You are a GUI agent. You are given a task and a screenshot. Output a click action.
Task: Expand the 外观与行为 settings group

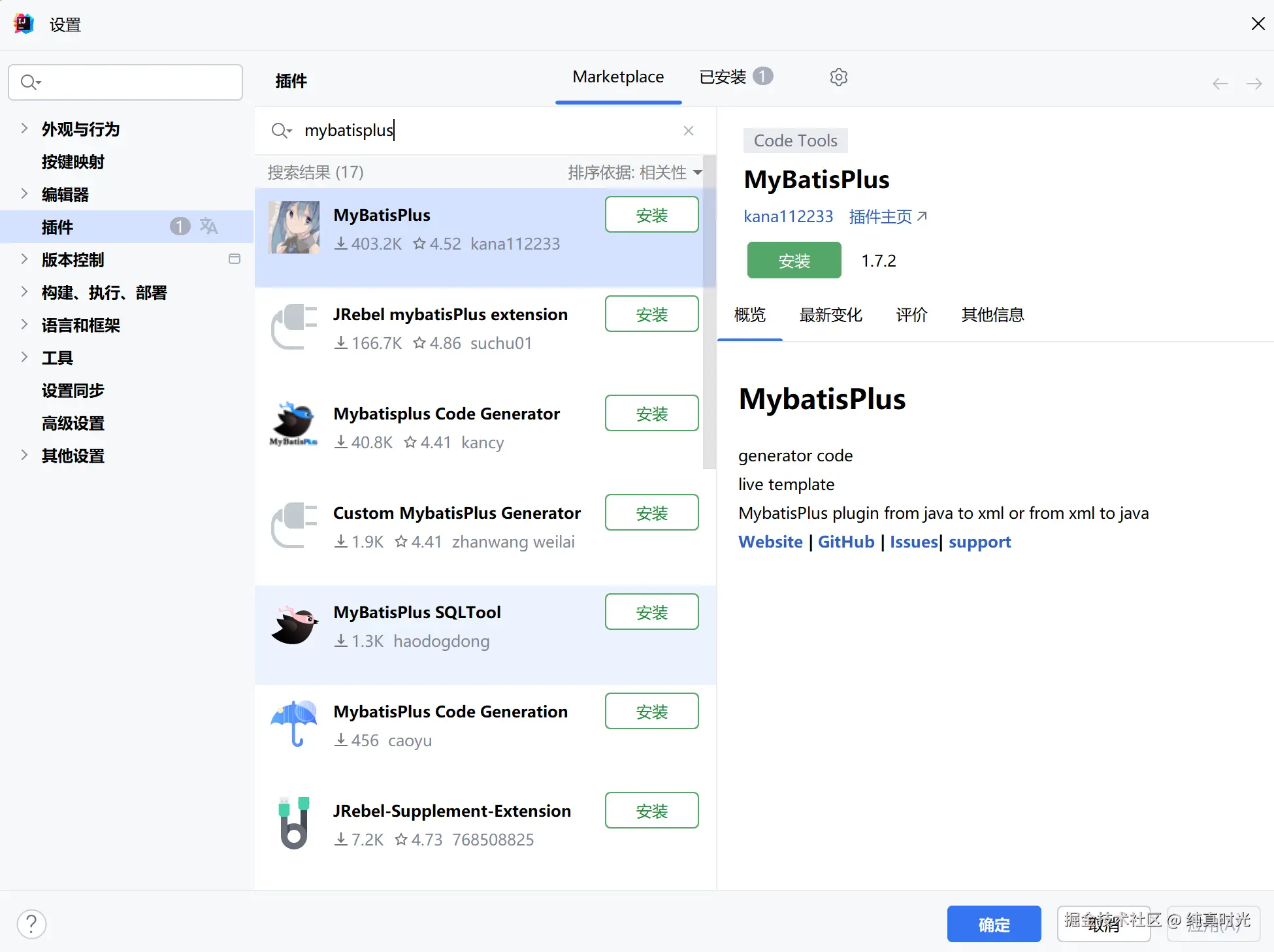[24, 128]
